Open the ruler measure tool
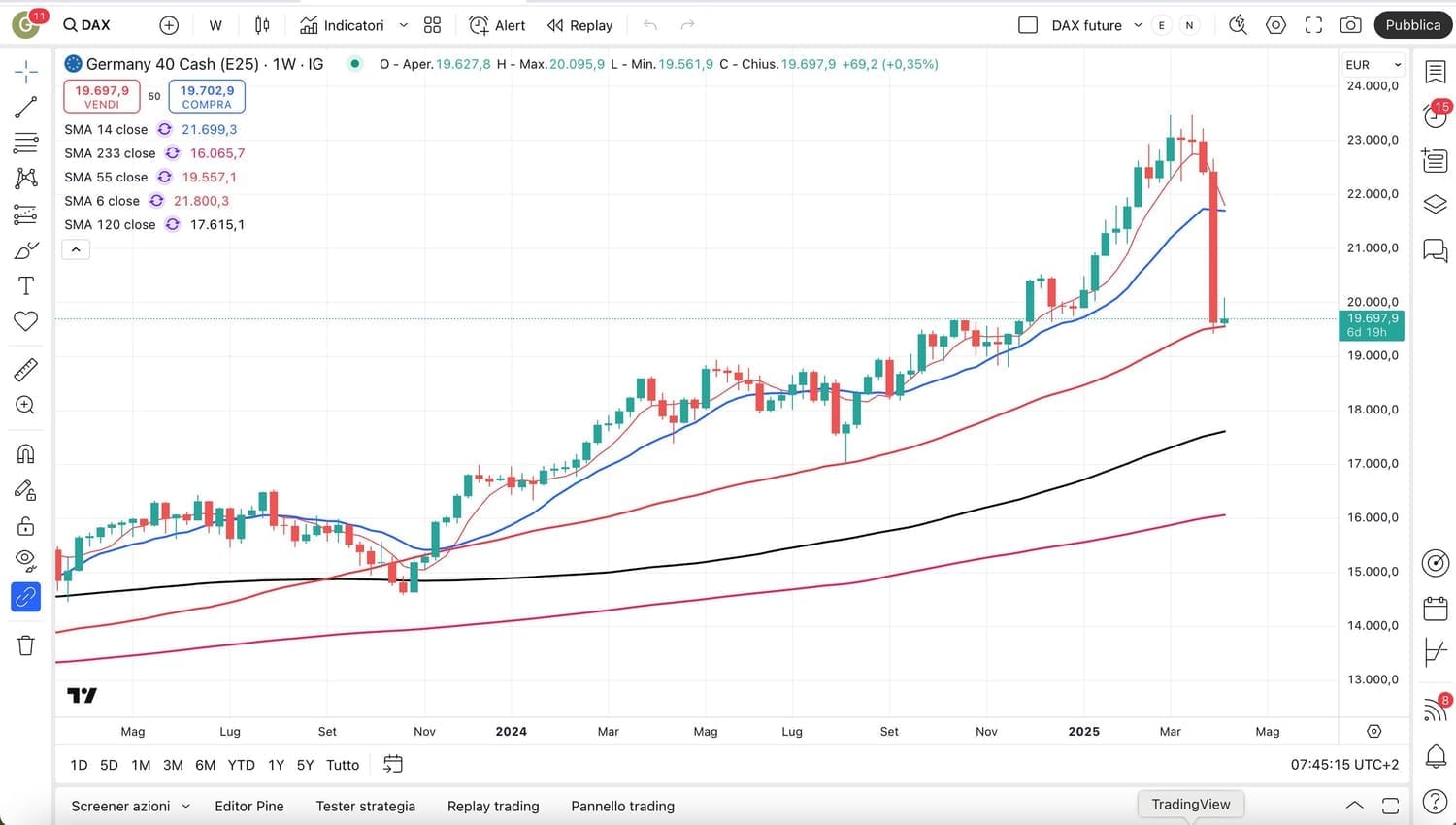1456x825 pixels. tap(26, 369)
